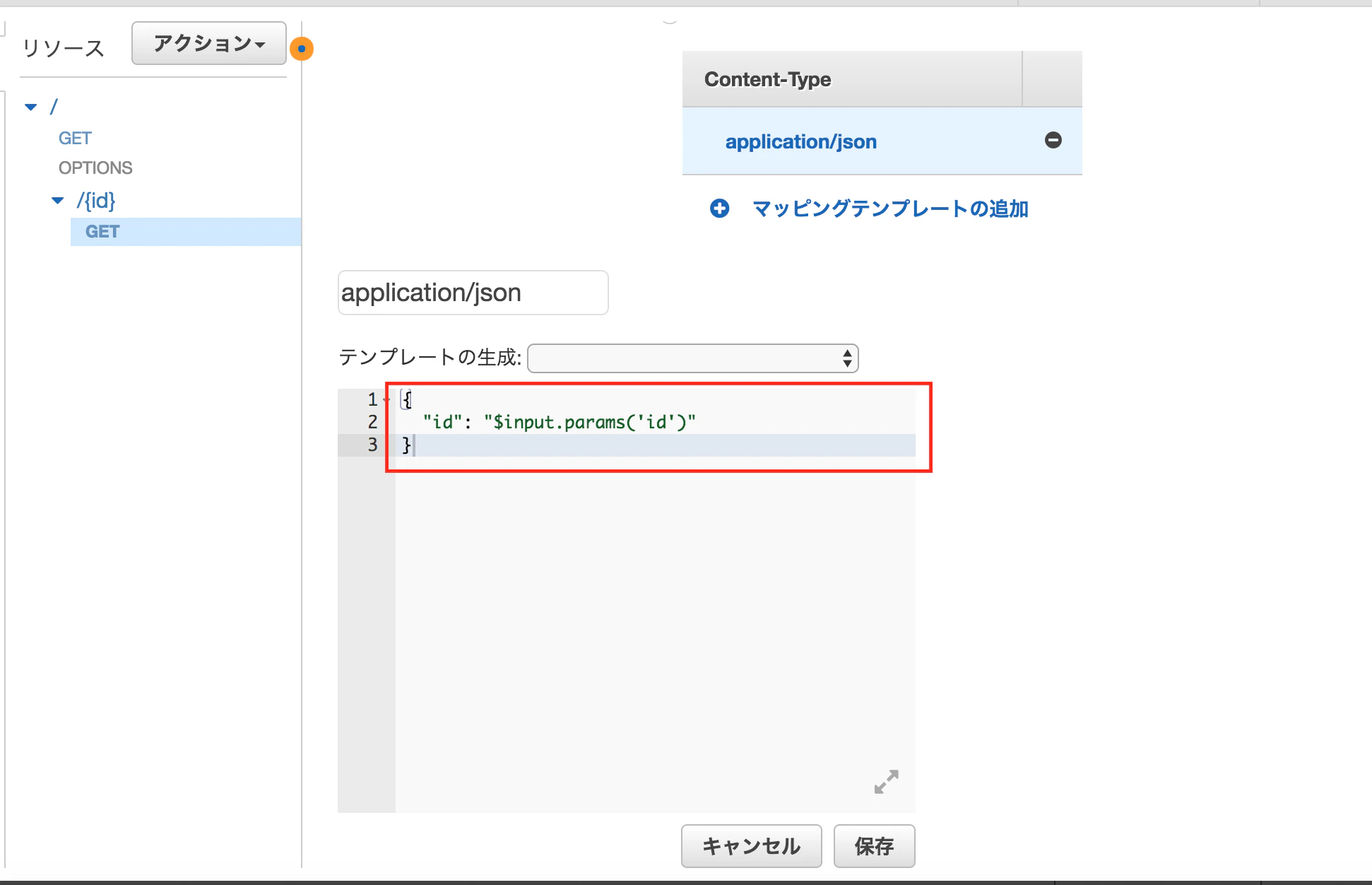Expand the editor with the resize arrows icon

pos(886,782)
